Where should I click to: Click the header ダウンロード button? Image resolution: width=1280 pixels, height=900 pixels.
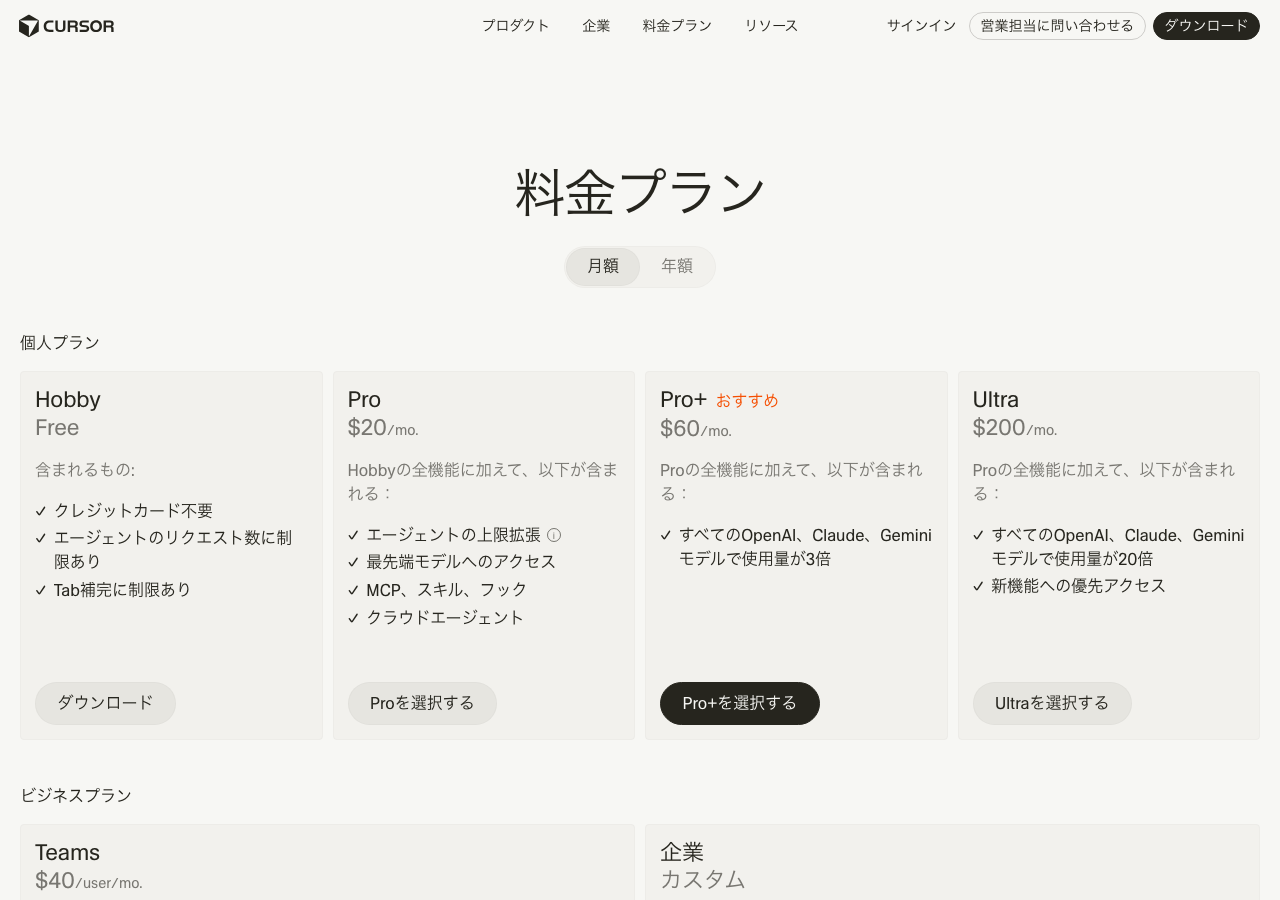coord(1206,27)
